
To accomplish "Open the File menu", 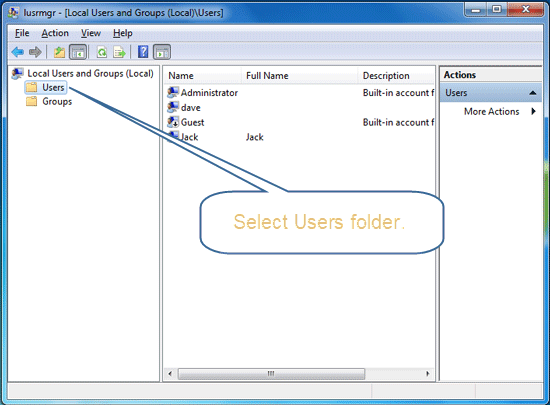I will (22, 33).
